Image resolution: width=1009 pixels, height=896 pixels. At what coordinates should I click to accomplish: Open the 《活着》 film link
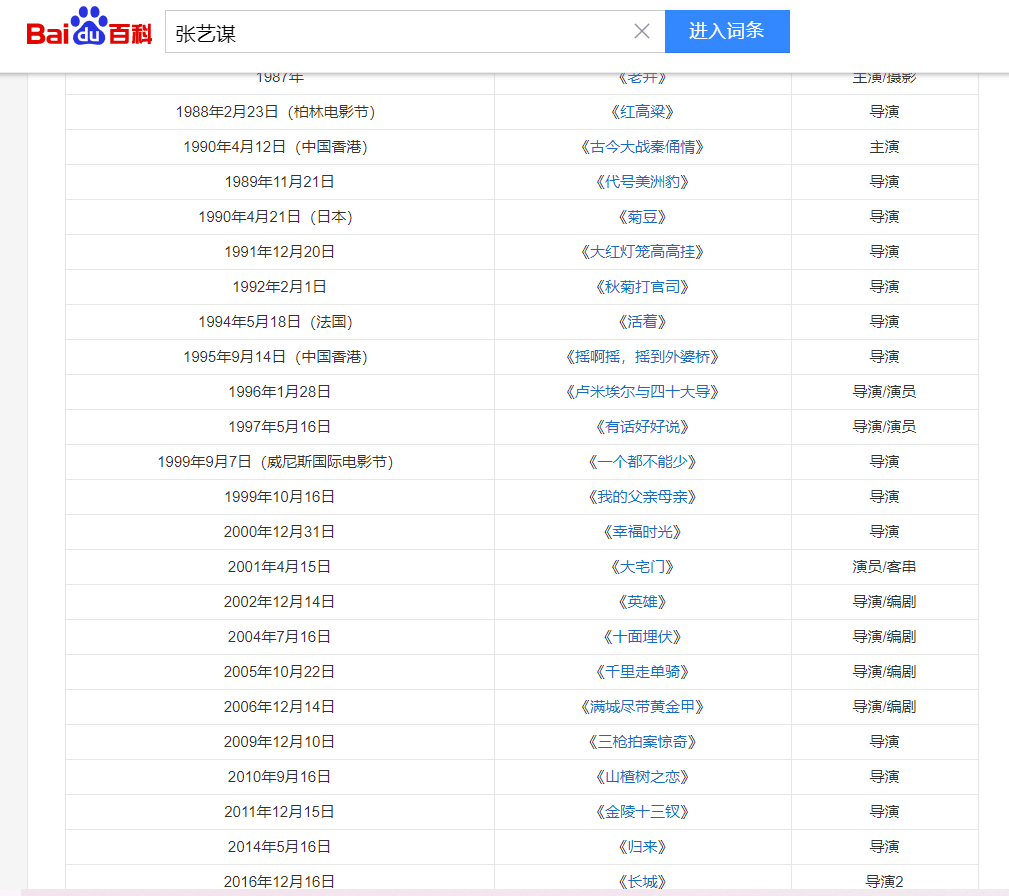point(642,322)
